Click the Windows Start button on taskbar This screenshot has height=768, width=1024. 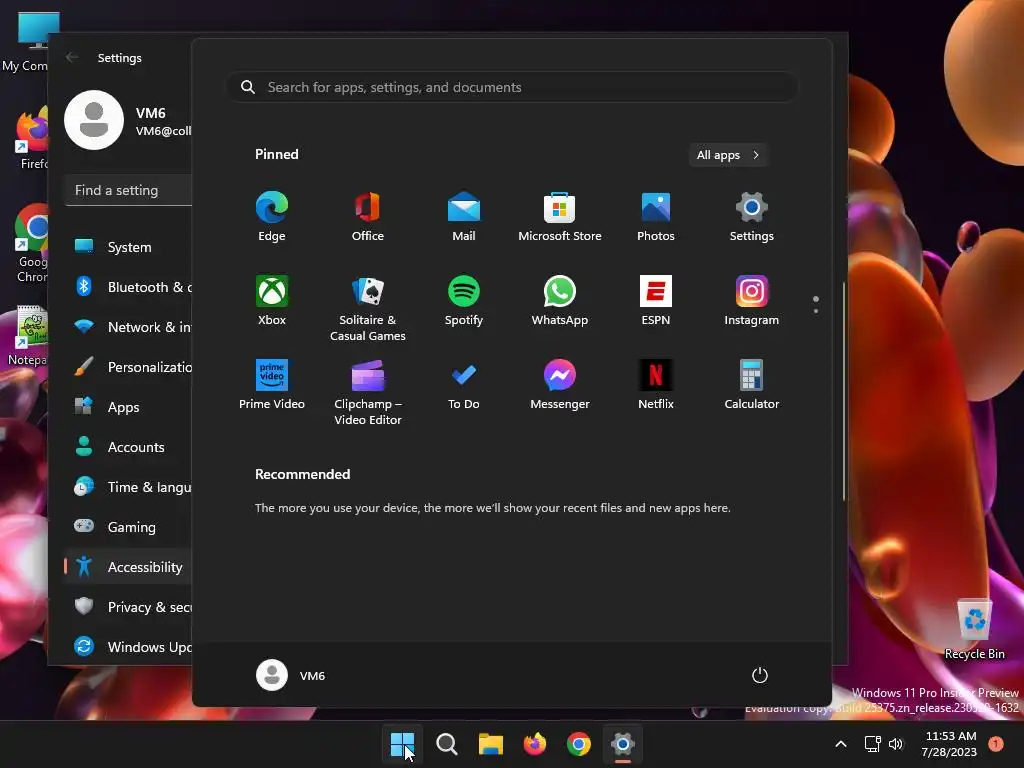click(402, 744)
